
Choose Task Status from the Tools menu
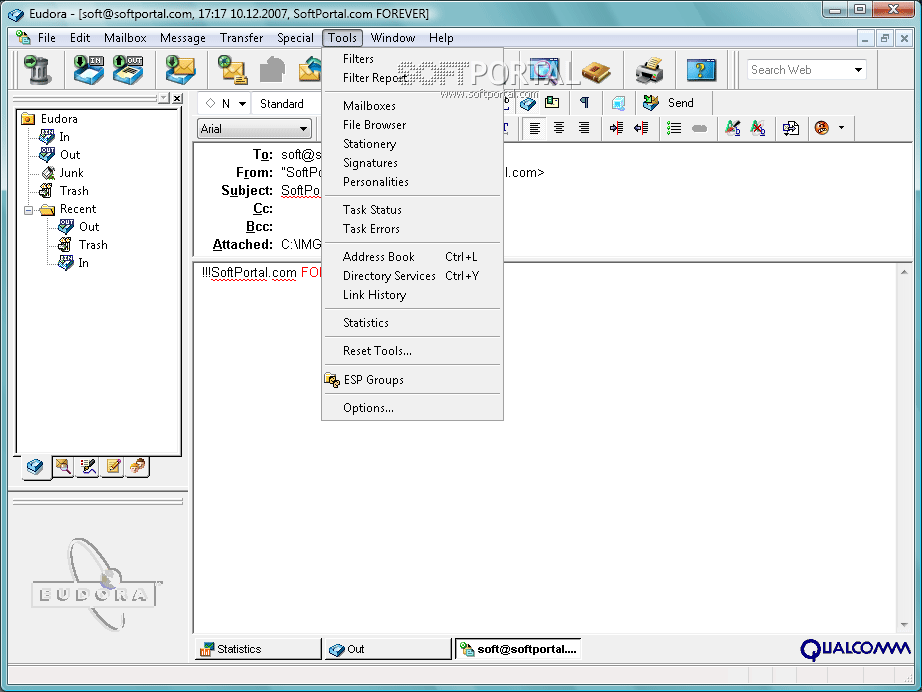tap(412, 210)
